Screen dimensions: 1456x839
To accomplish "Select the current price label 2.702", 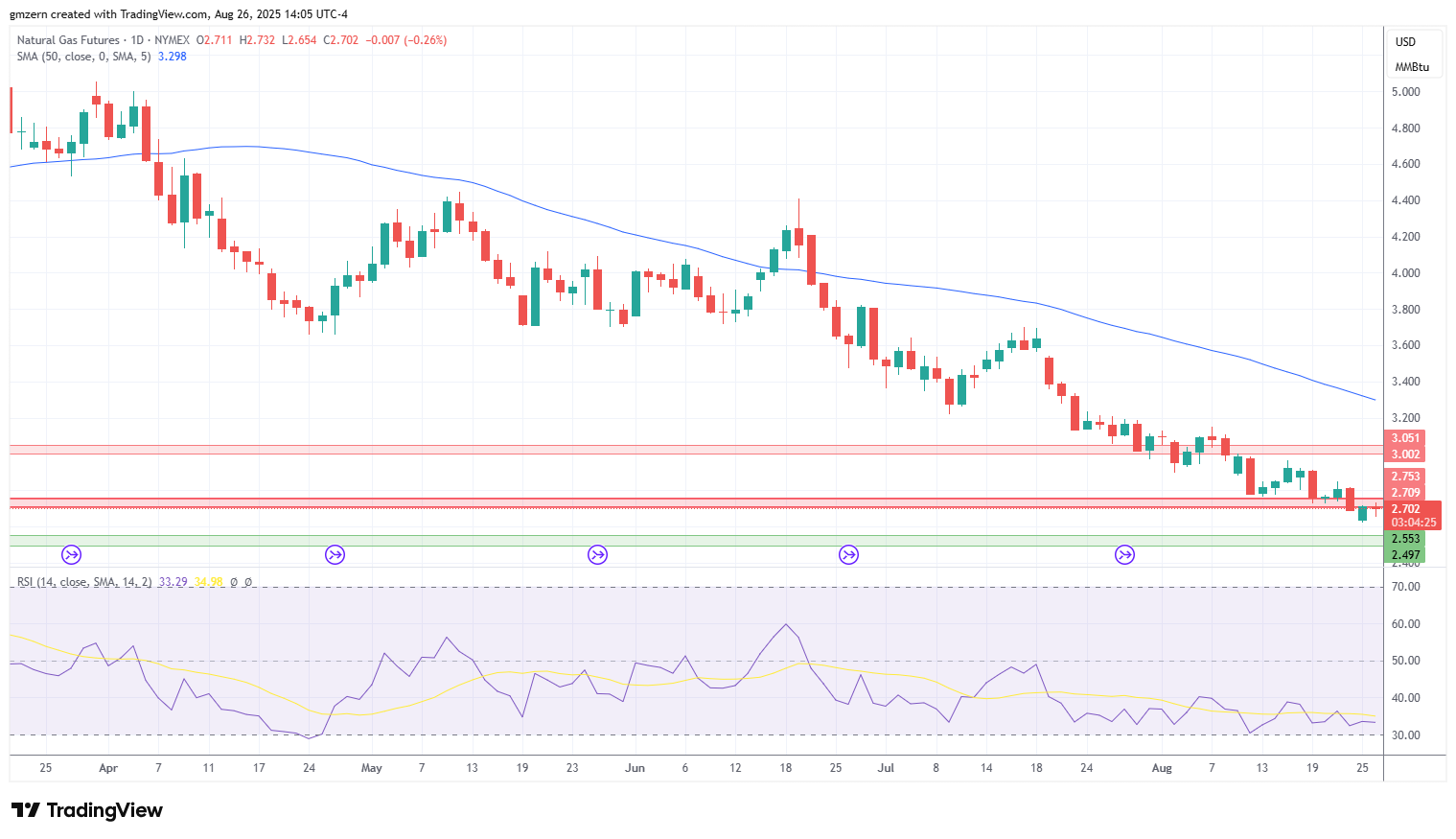I will tap(1405, 509).
